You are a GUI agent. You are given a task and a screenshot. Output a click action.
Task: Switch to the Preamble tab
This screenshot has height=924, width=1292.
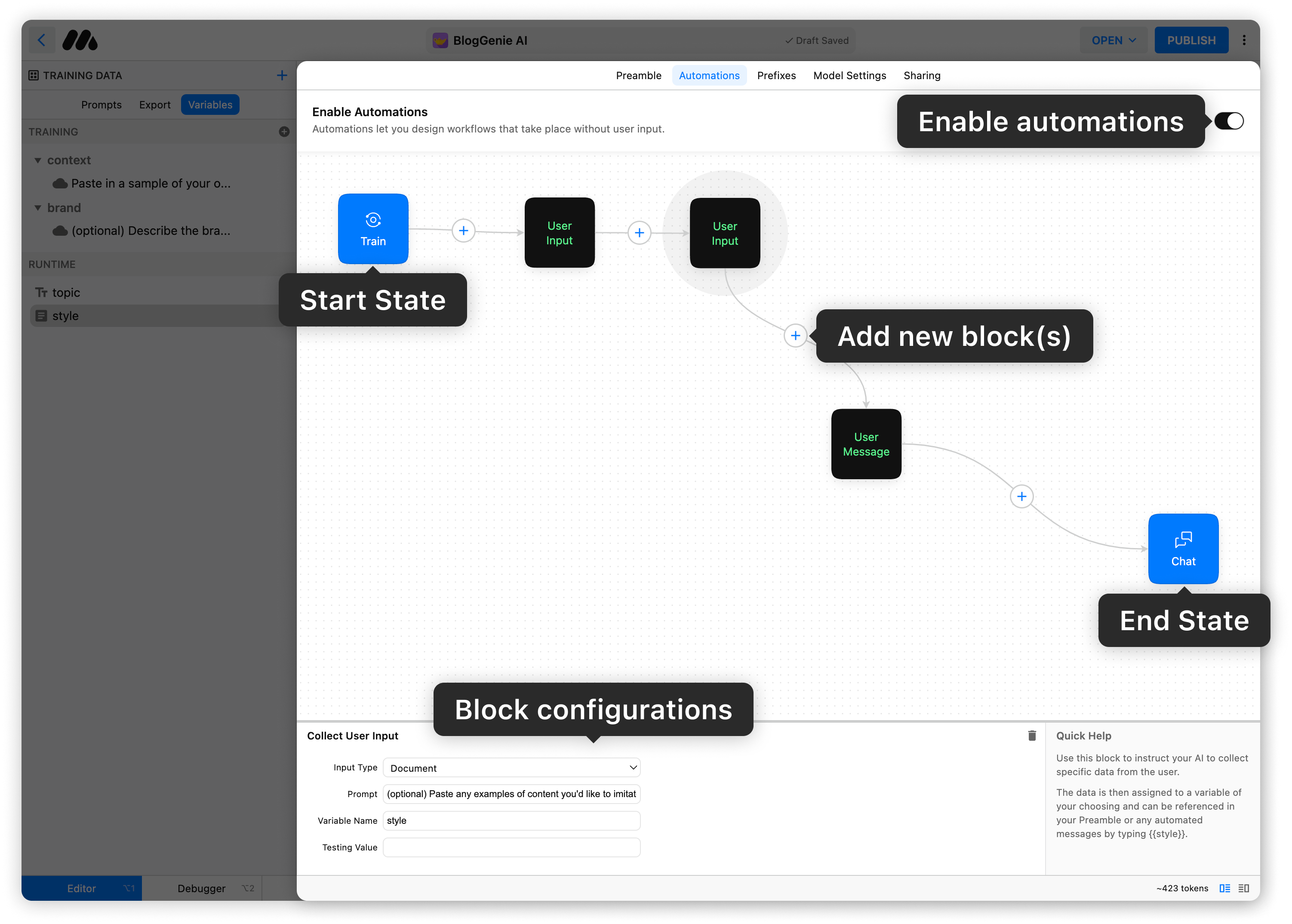[x=638, y=75]
